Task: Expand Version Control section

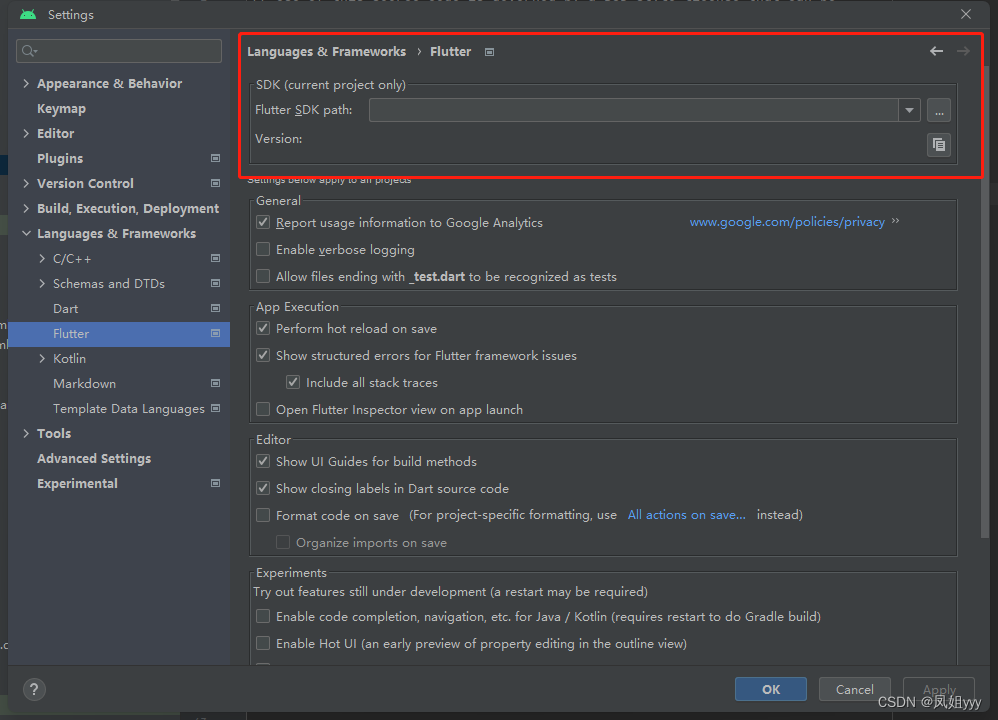Action: click(x=26, y=183)
